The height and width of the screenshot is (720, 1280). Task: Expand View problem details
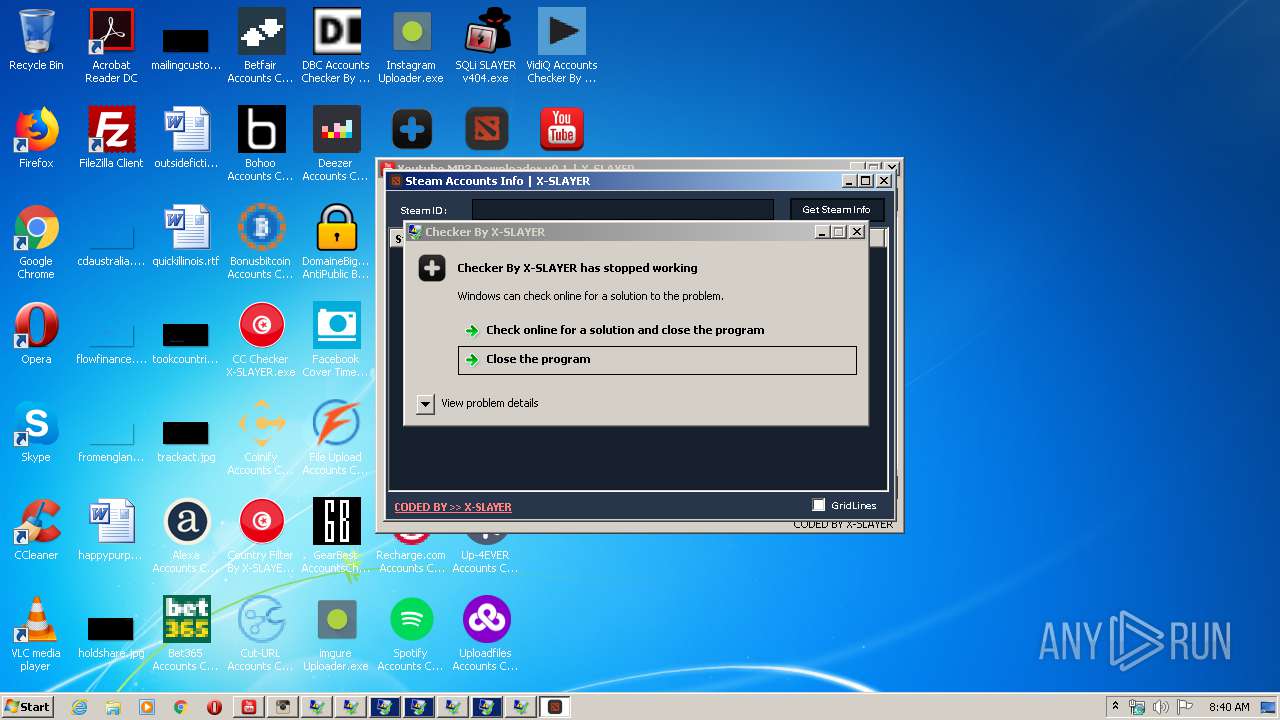coord(425,403)
